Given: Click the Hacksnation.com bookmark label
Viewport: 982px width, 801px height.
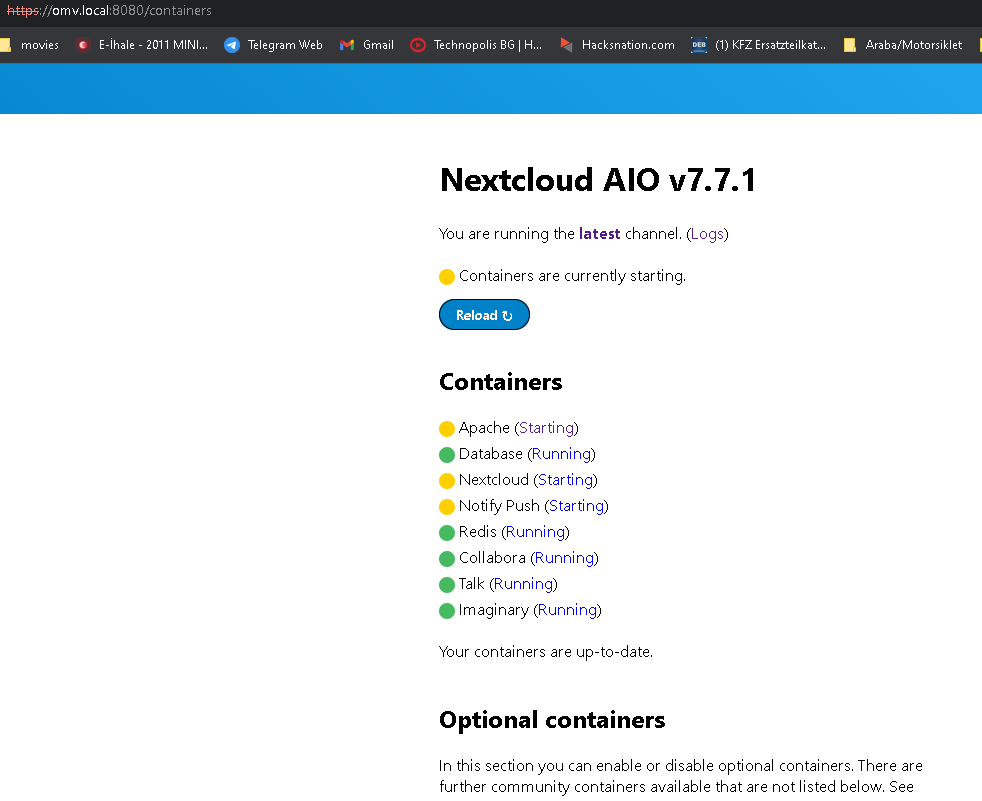Looking at the screenshot, I should click(x=628, y=45).
